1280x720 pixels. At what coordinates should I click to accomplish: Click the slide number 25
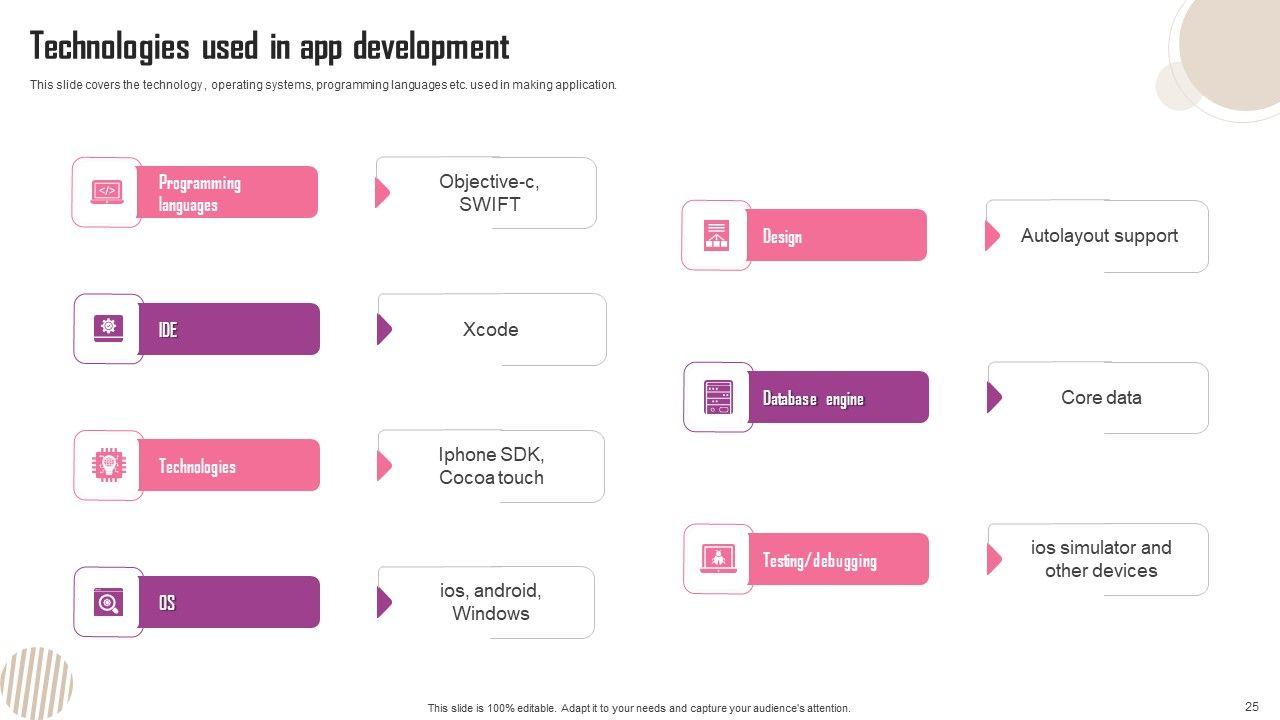1252,706
